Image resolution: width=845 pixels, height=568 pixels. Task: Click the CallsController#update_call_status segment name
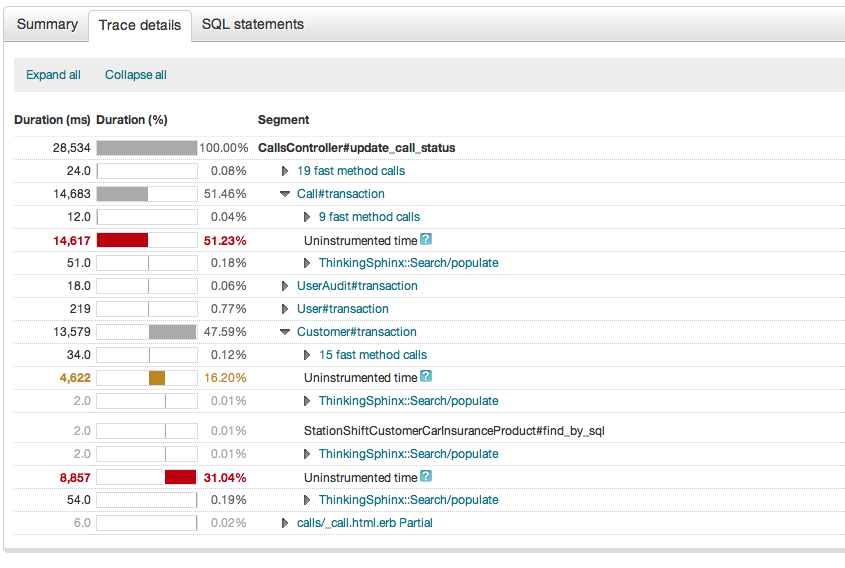[x=356, y=148]
